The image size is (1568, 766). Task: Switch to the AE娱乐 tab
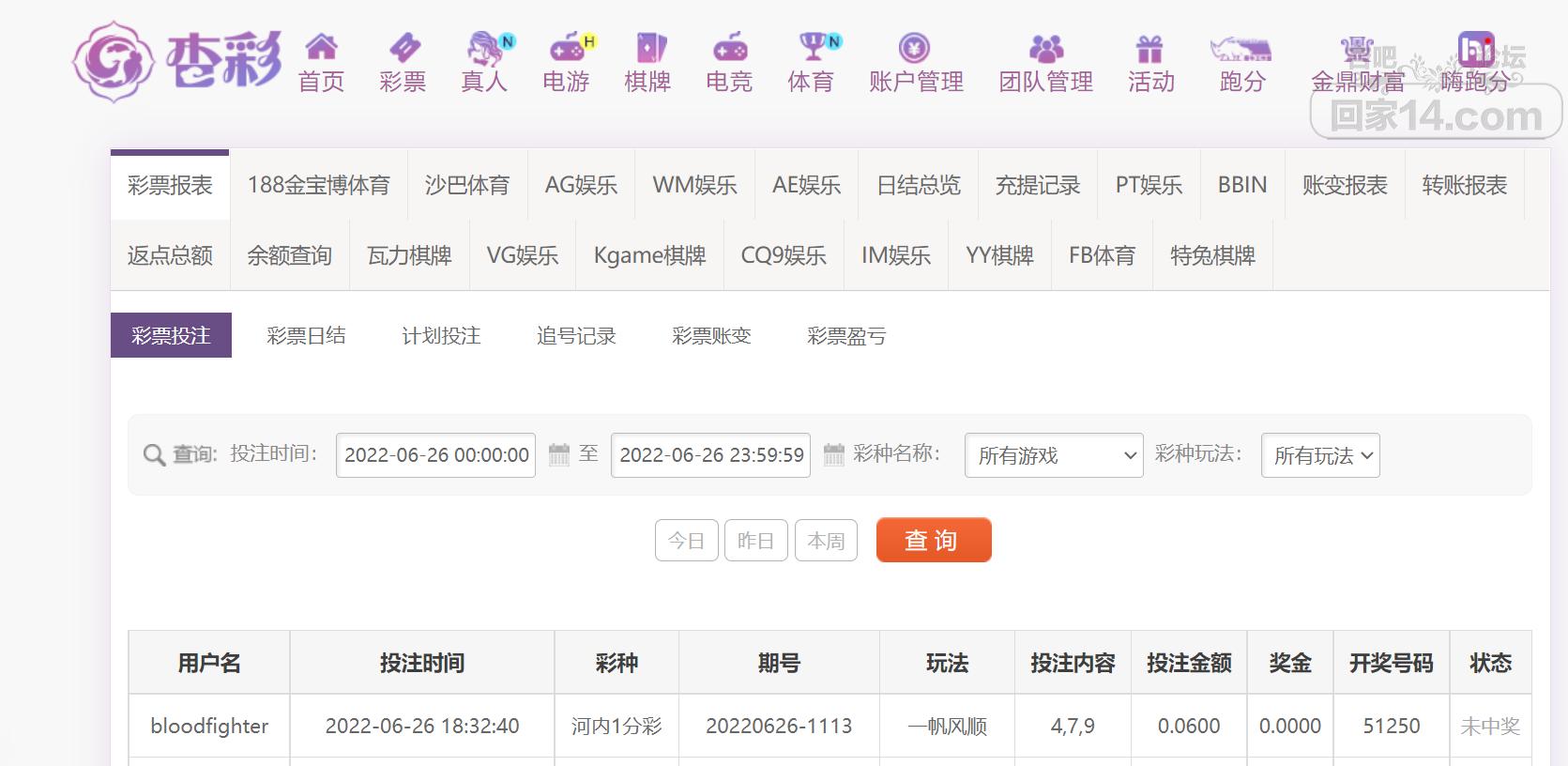point(807,185)
